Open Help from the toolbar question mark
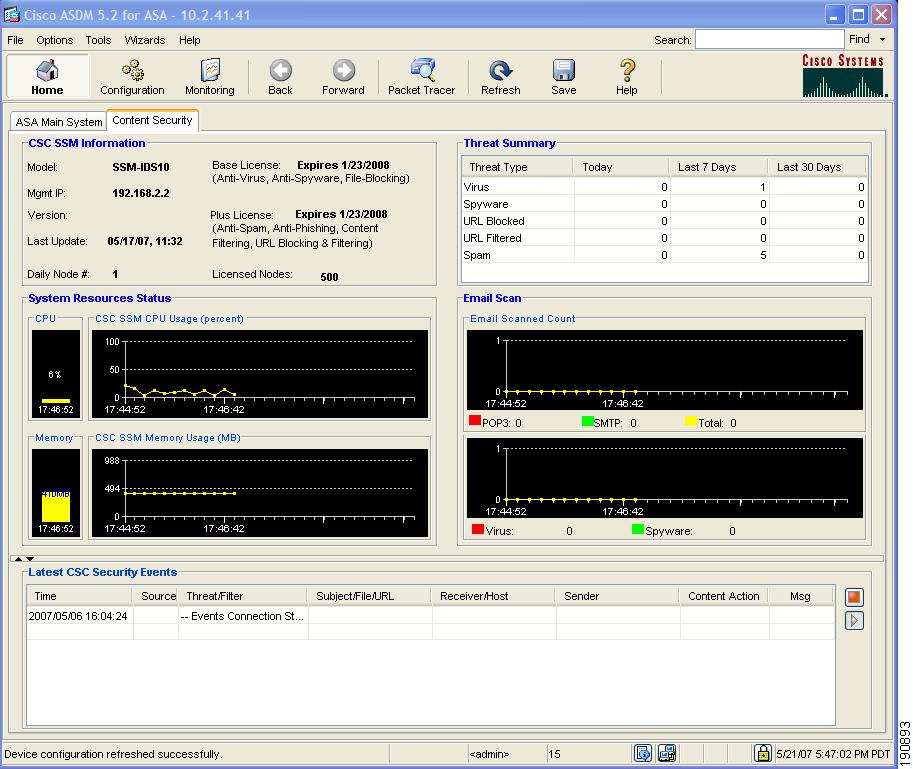The width and height of the screenshot is (913, 769). (x=627, y=76)
